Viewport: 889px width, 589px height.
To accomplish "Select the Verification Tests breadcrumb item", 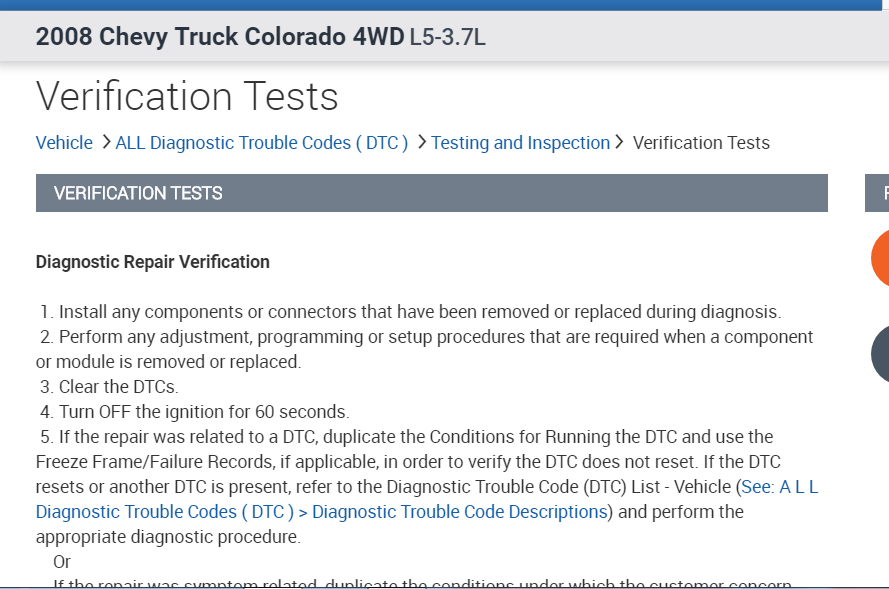I will point(701,143).
